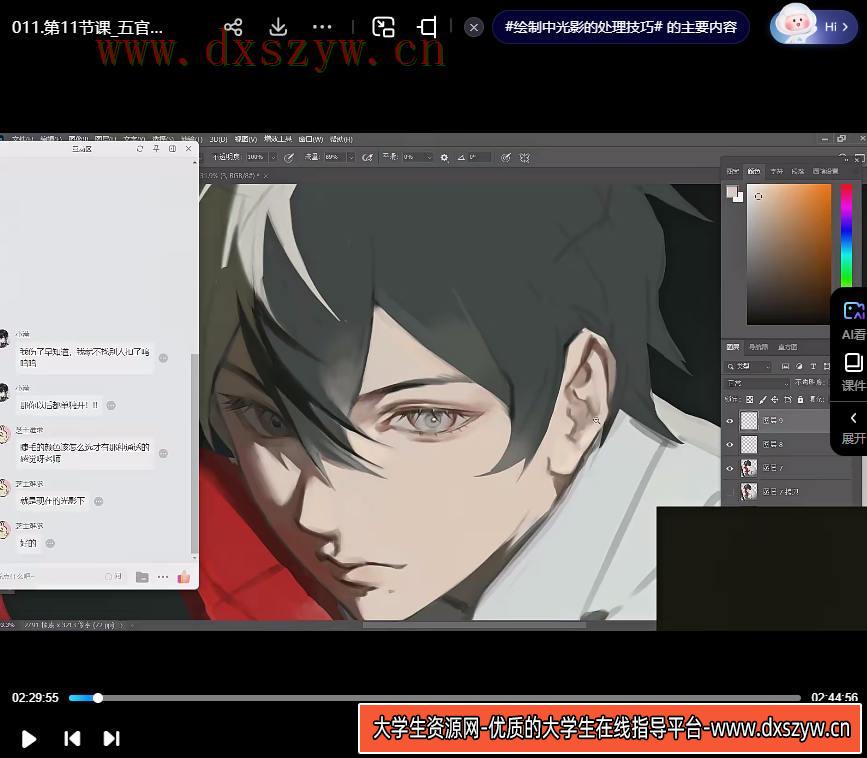867x758 pixels.
Task: Open the Photoshop 3D(D) menu
Action: [218, 139]
